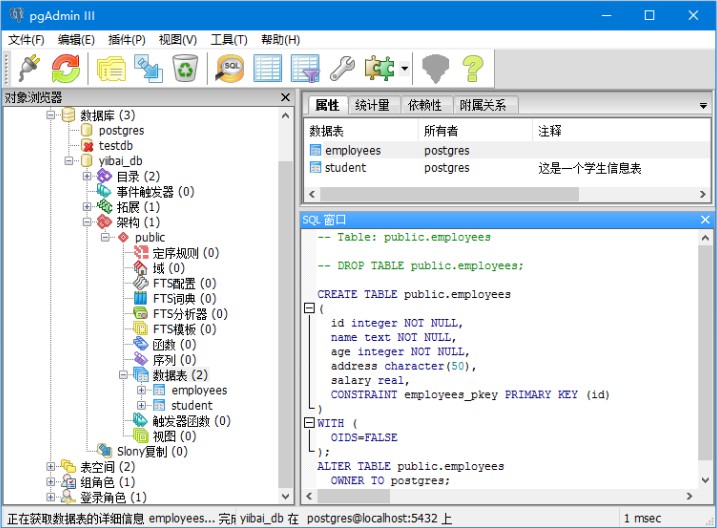Screen dimensions: 717x528
Task: Click the grey Guru hint icon
Action: [x=435, y=69]
